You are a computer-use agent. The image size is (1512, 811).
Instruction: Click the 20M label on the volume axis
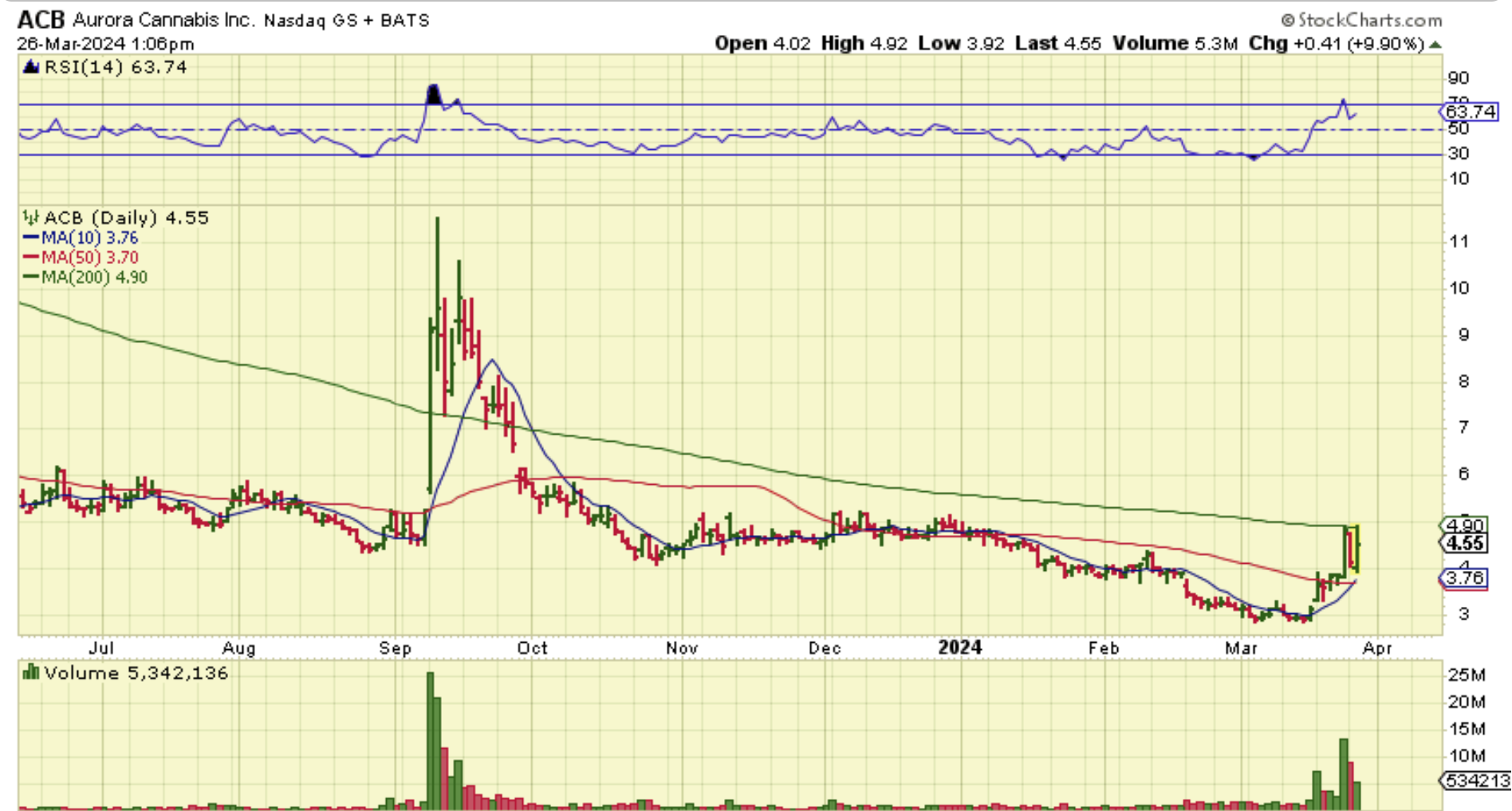pos(1467,703)
